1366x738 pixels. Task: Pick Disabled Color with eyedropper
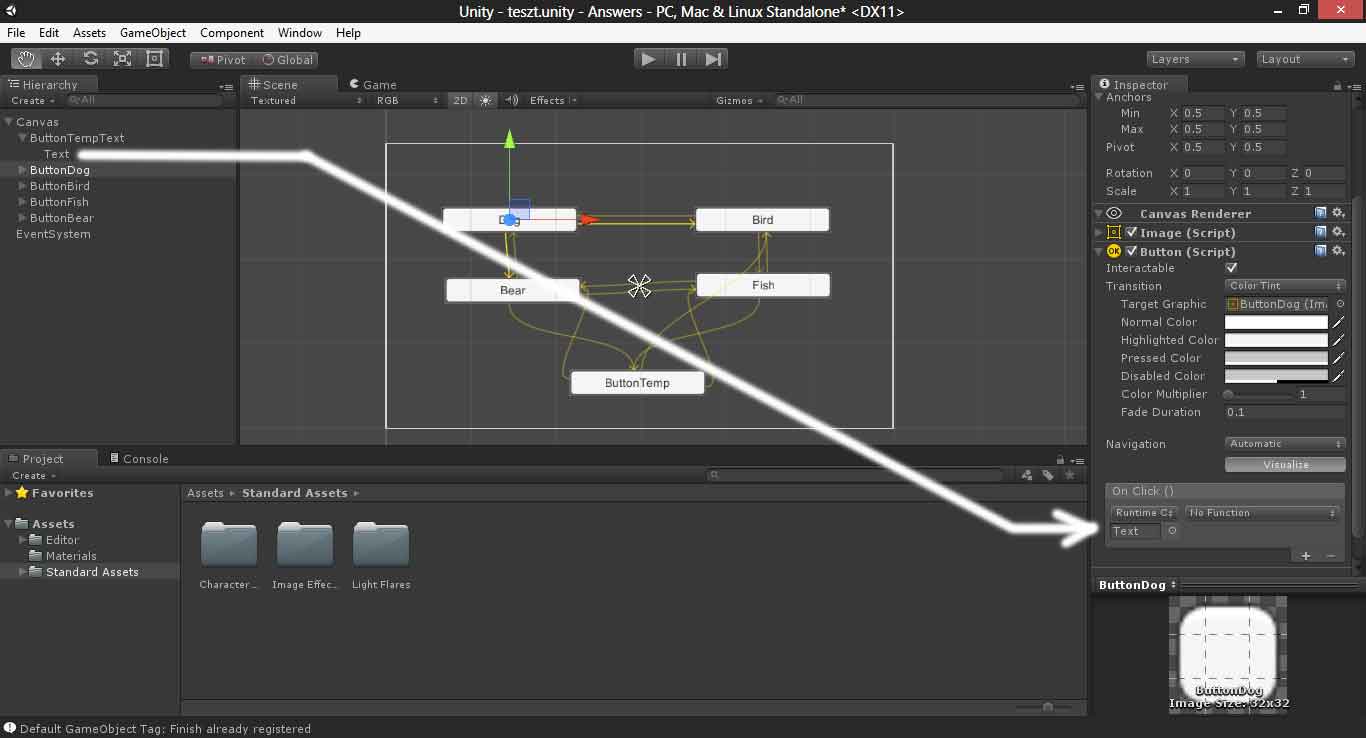point(1338,376)
